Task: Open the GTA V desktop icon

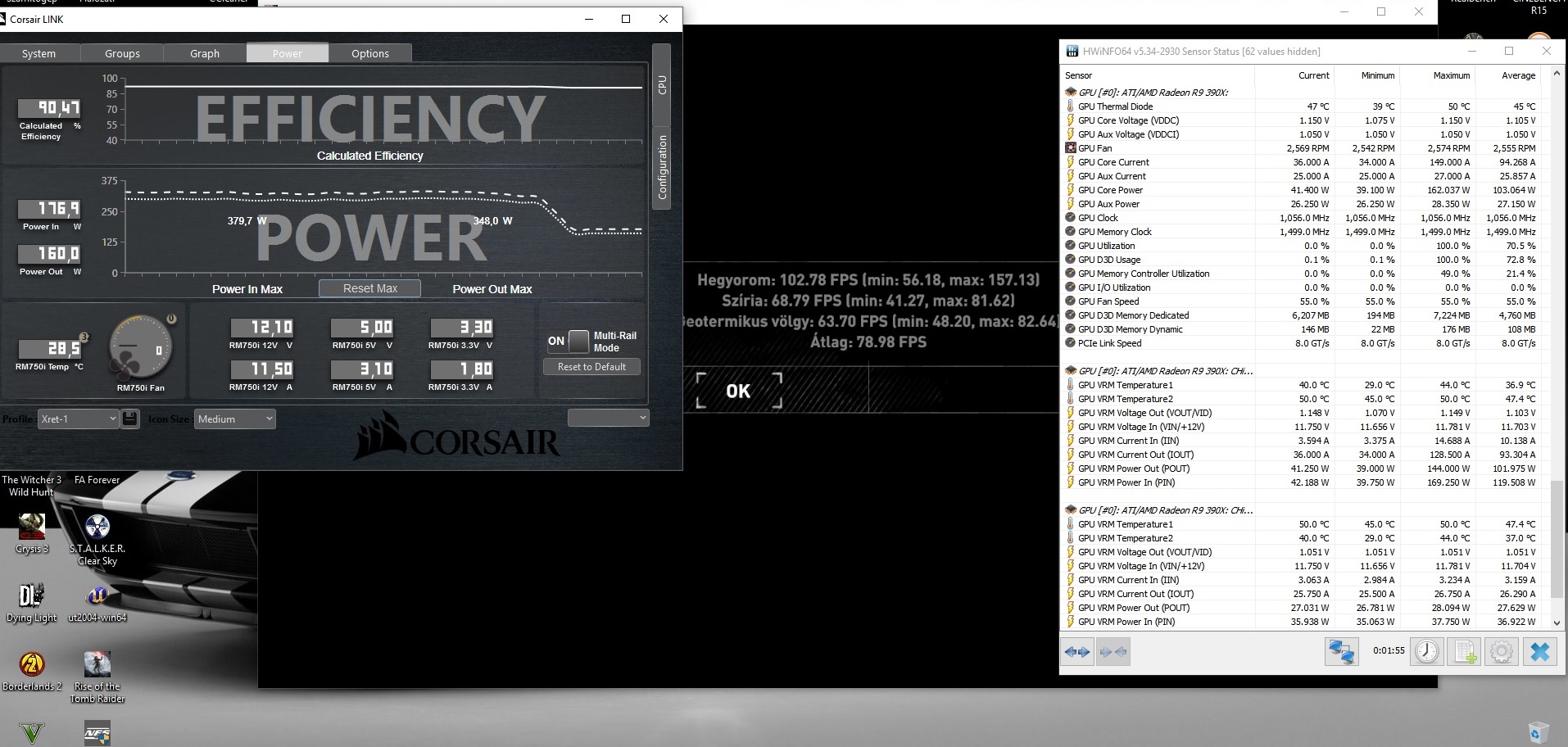Action: click(32, 732)
